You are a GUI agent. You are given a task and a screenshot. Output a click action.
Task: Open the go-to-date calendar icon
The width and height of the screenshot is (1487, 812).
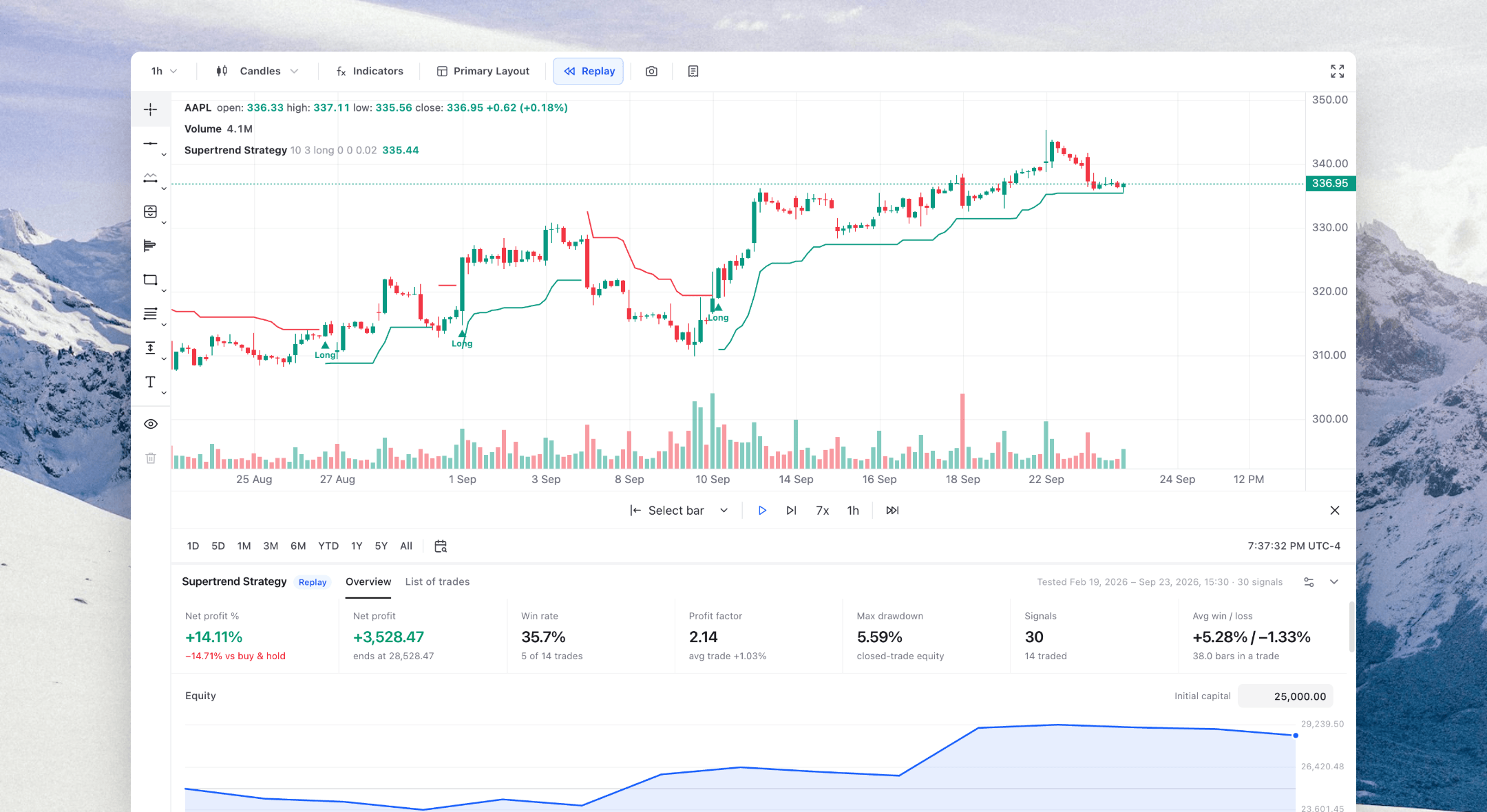(x=441, y=546)
